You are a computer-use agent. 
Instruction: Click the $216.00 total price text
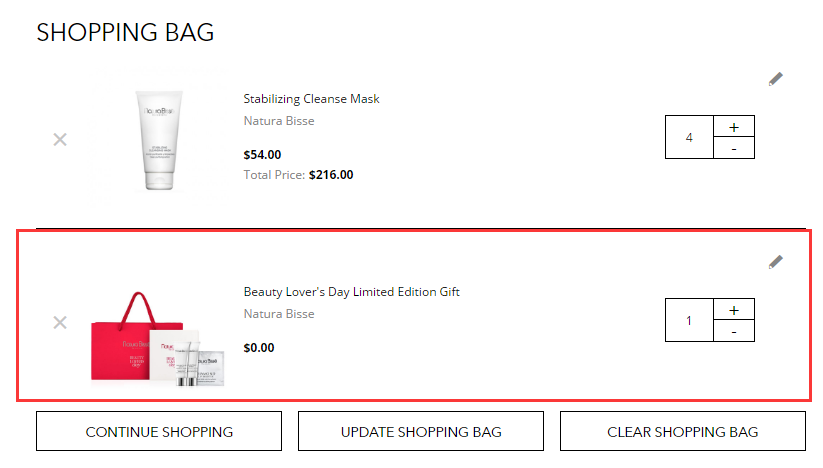point(331,175)
